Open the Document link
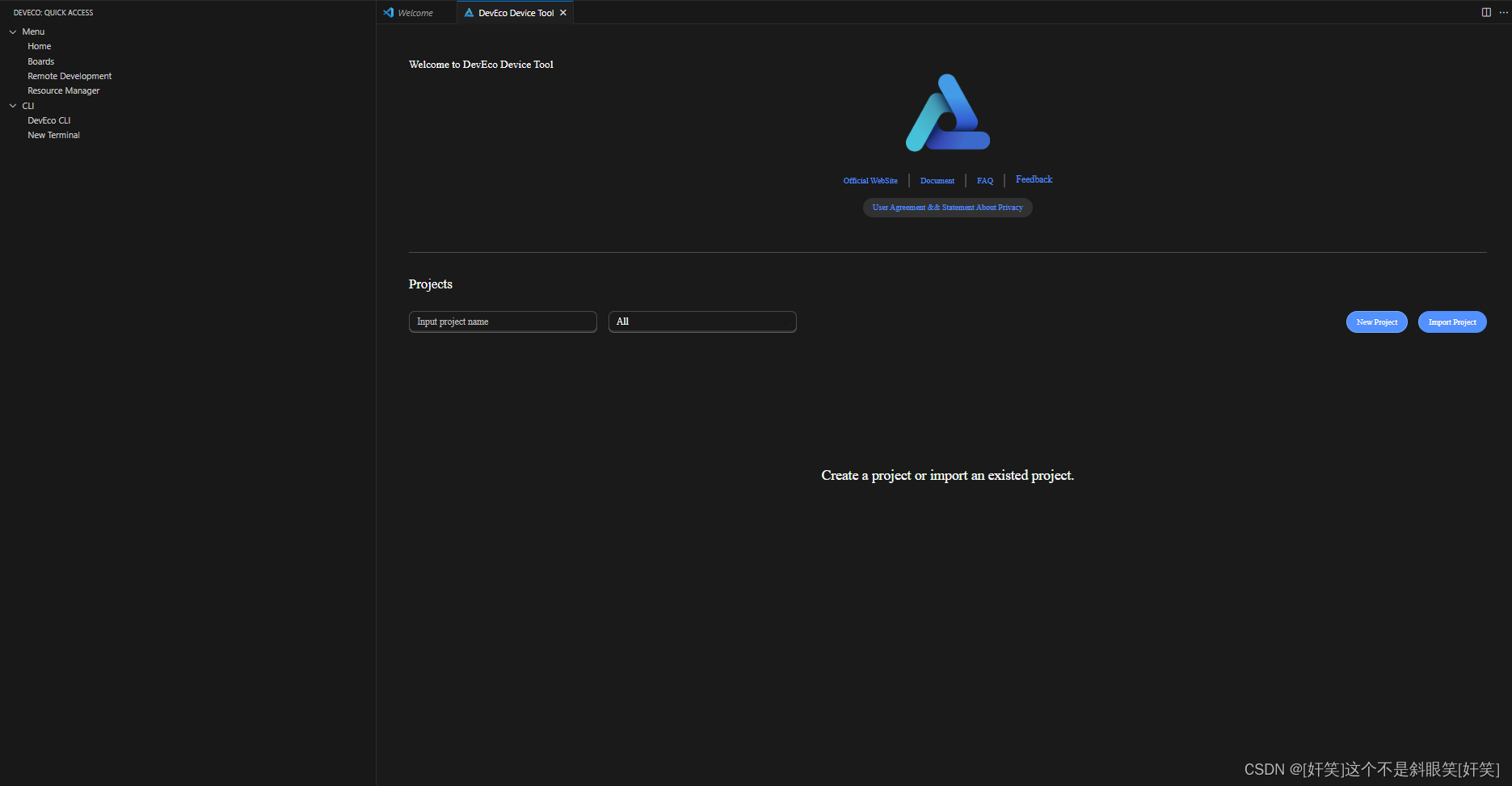 tap(937, 181)
